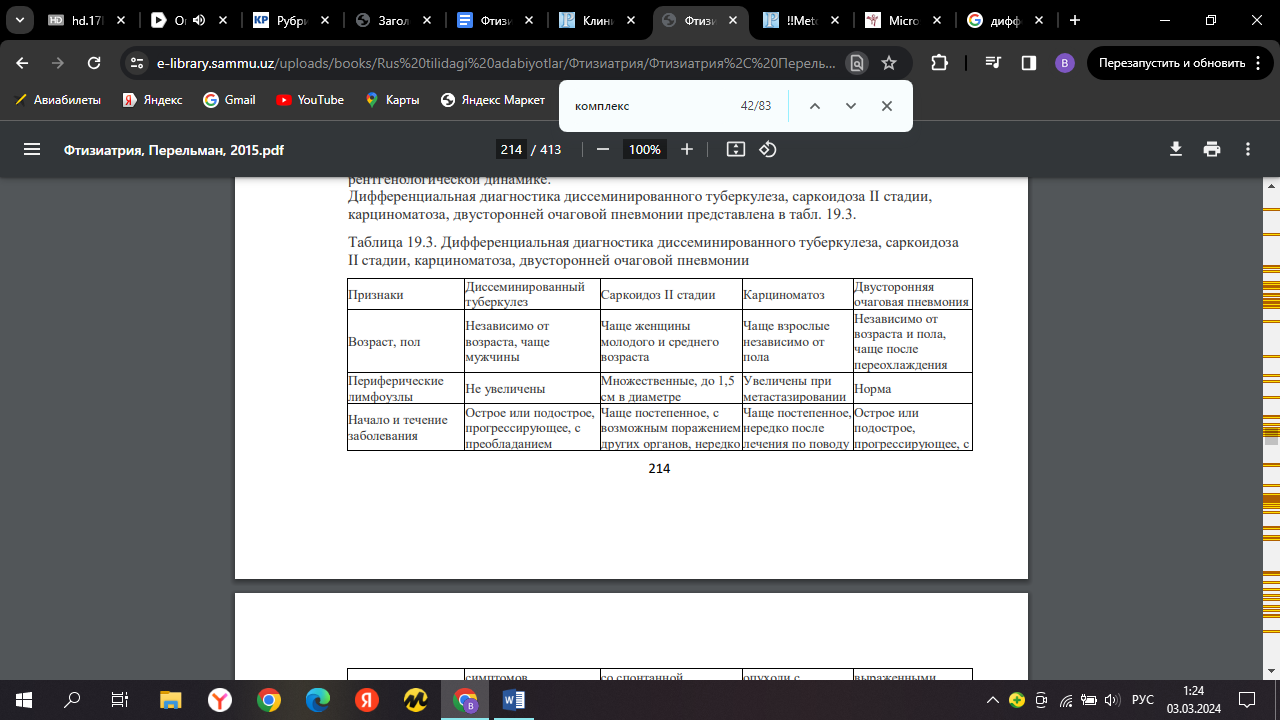Screen dimensions: 1280x720
Task: Open the Gmail bookmark
Action: click(x=230, y=100)
